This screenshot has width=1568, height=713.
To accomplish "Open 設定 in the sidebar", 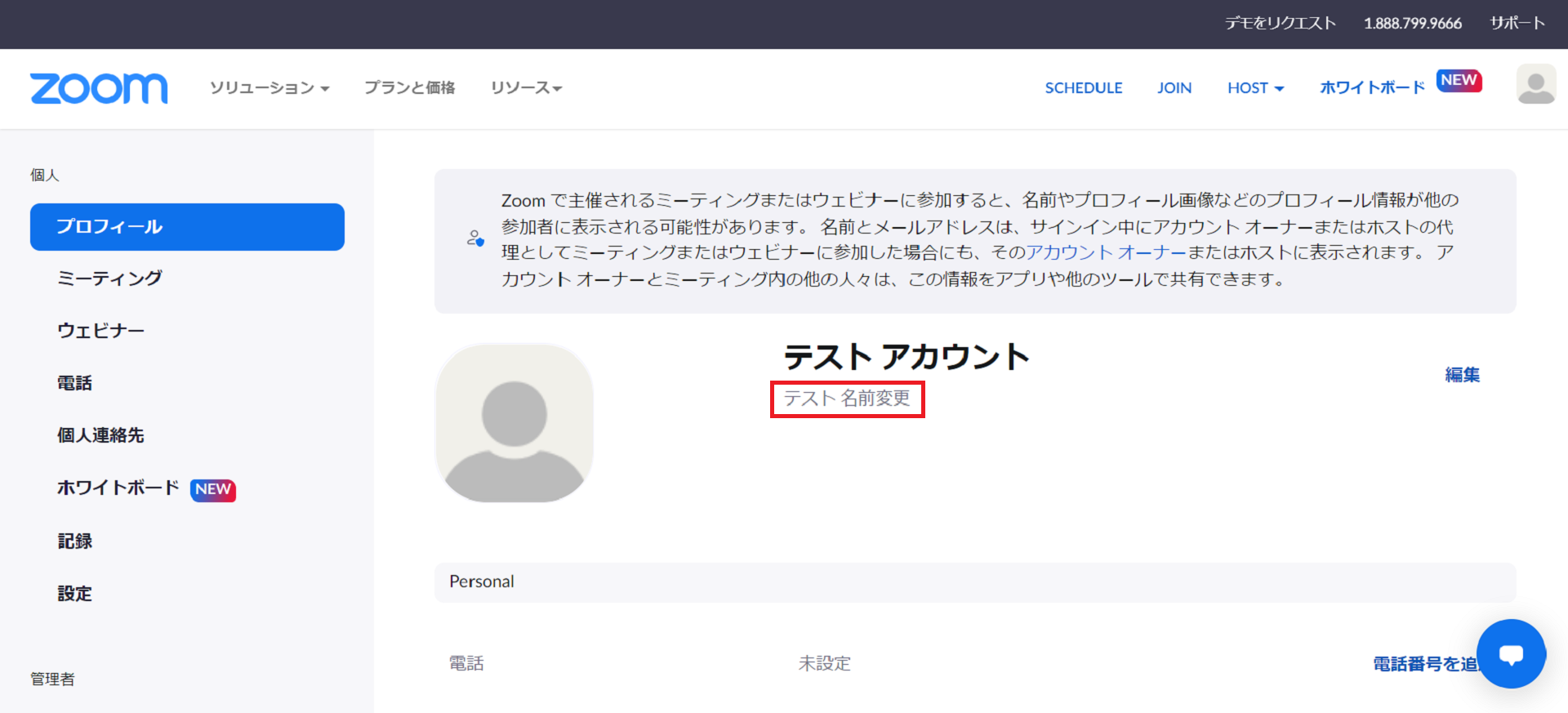I will (x=74, y=594).
